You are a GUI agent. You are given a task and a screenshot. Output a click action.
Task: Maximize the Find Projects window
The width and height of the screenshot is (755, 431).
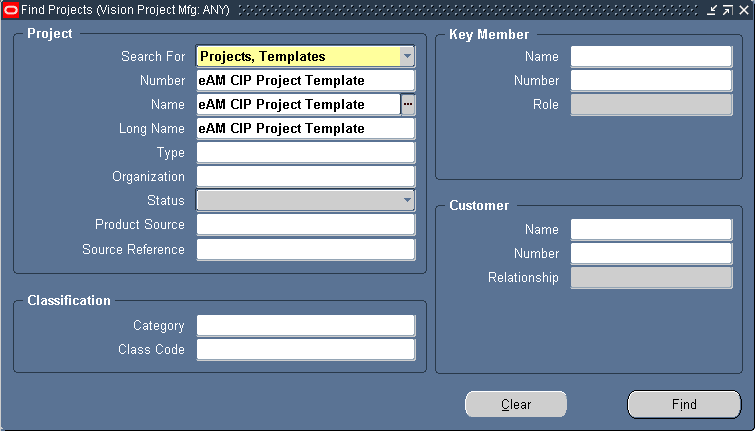728,10
